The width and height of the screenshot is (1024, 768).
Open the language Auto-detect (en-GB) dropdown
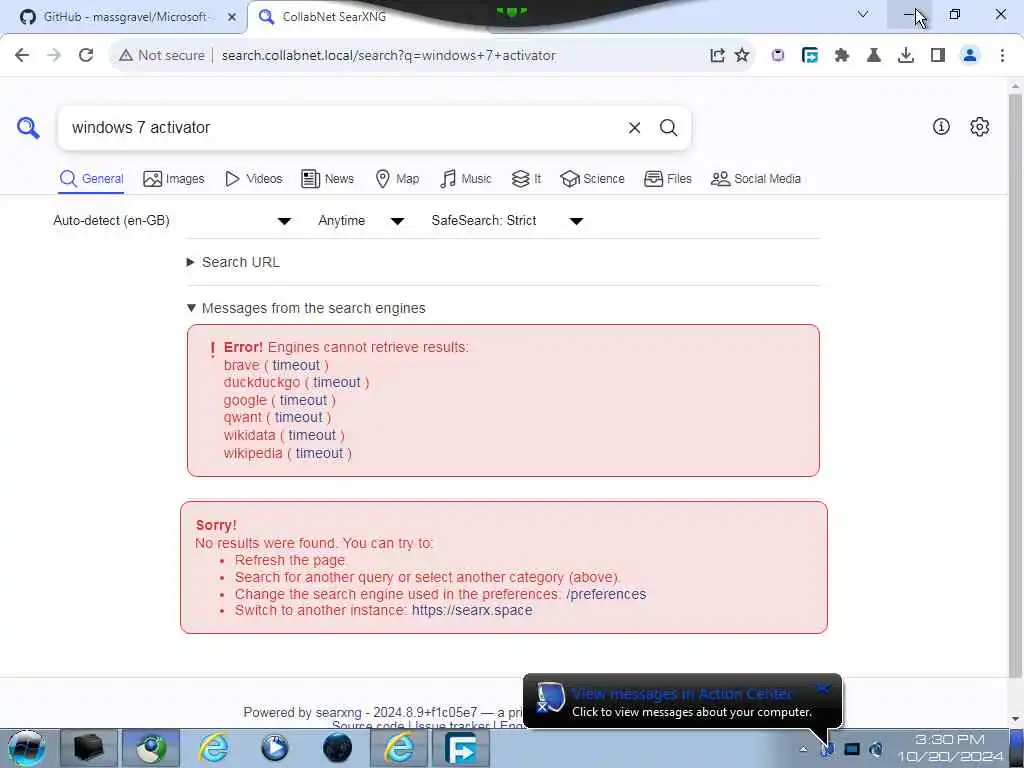point(172,221)
